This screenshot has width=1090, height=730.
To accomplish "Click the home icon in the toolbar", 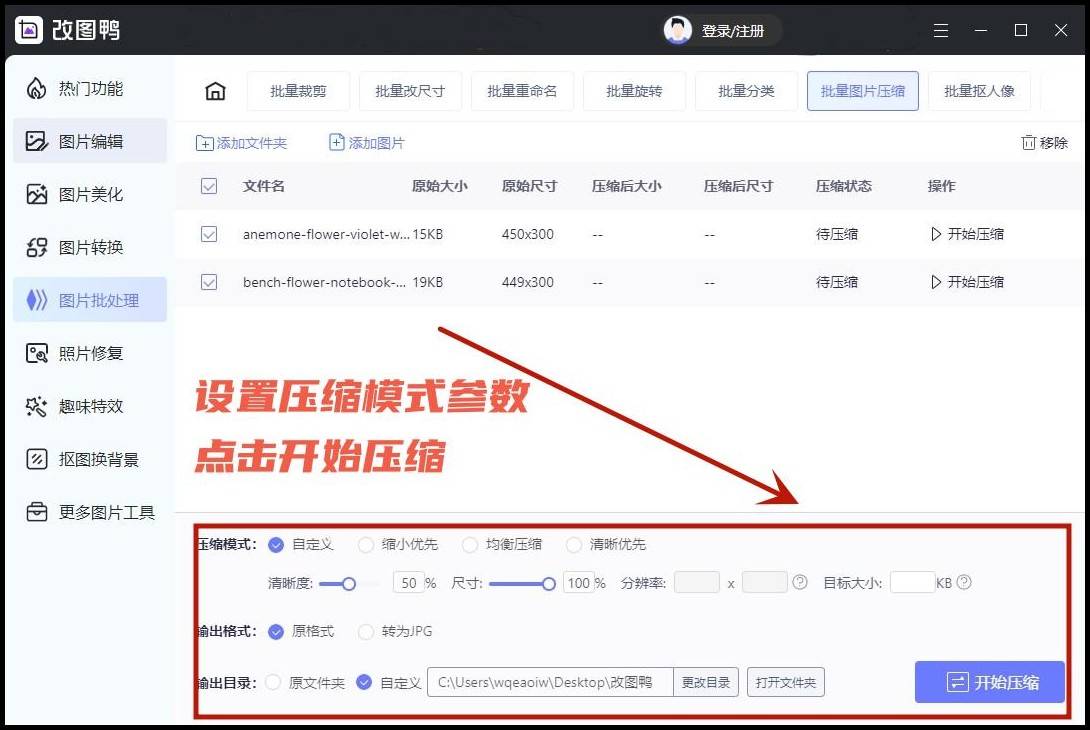I will coord(215,90).
